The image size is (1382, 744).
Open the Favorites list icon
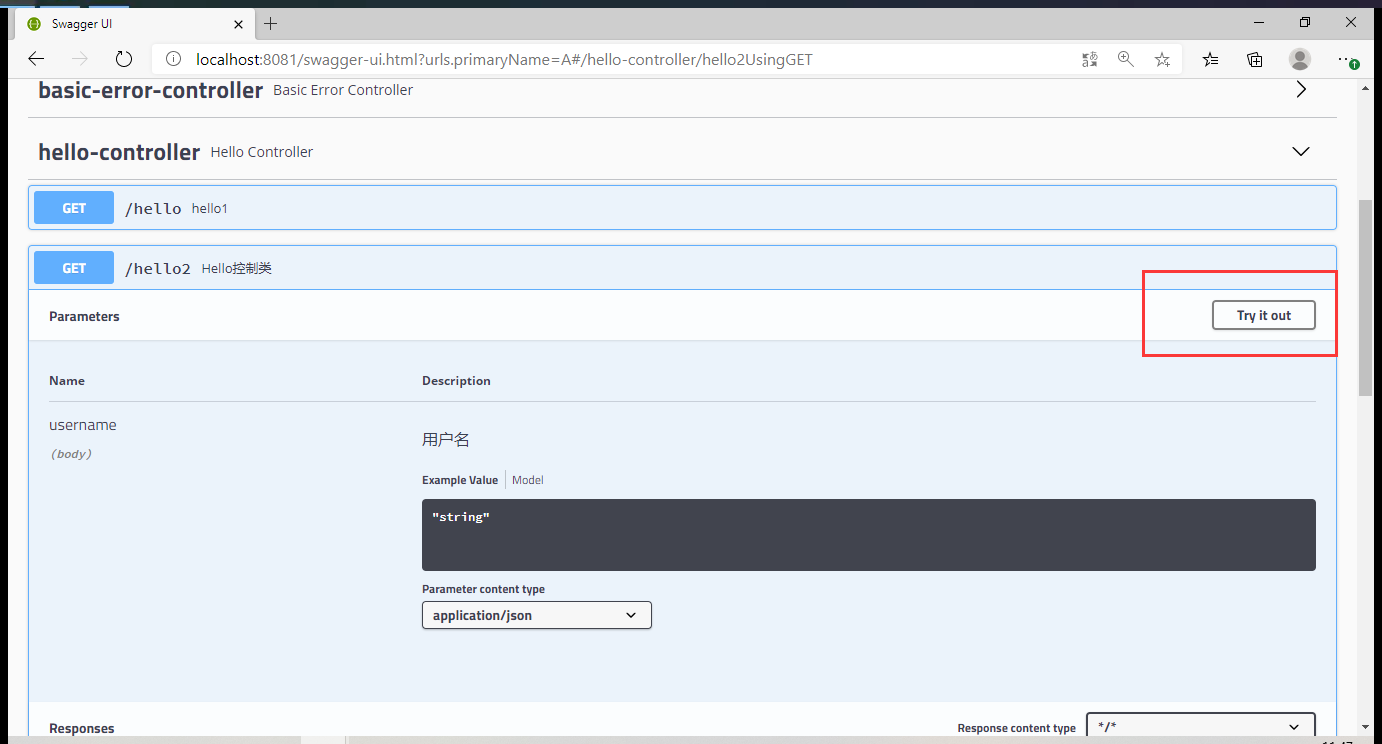pos(1211,59)
